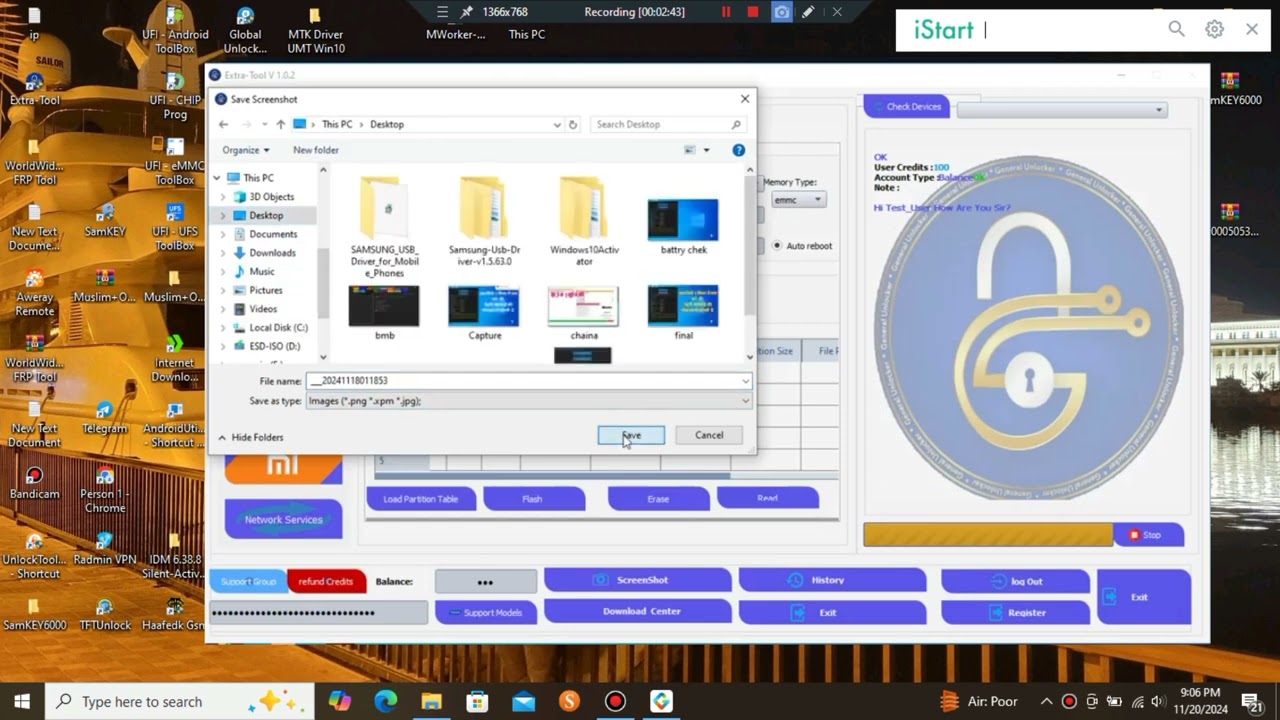Screen dimensions: 1280x720
Task: Open iStart settings gear icon
Action: point(1214,29)
